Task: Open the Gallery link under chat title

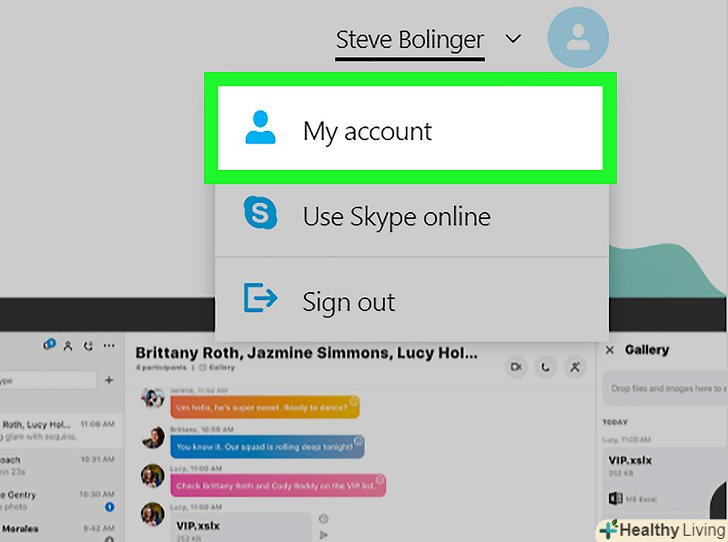Action: (217, 367)
